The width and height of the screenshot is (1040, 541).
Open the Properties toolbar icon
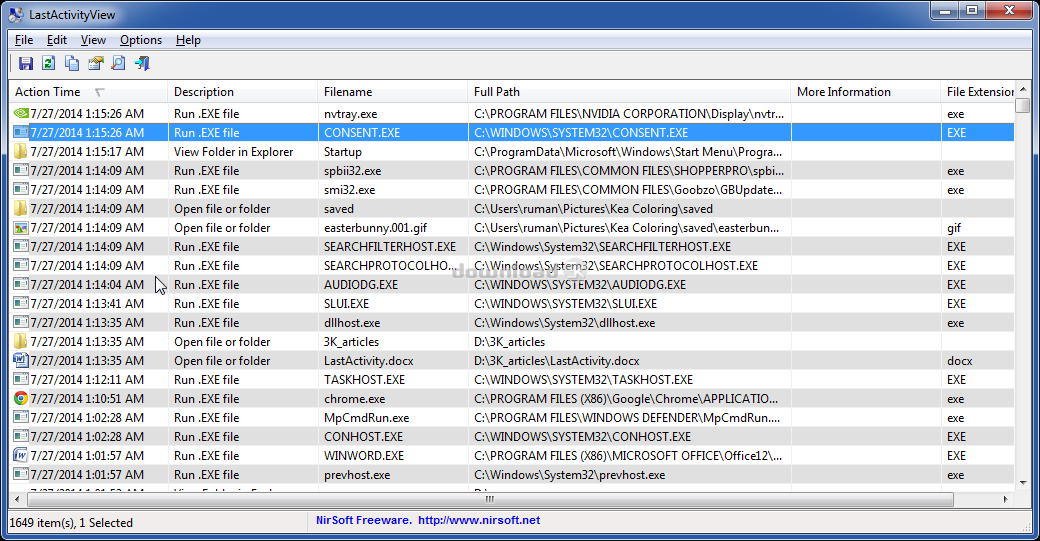tap(96, 63)
